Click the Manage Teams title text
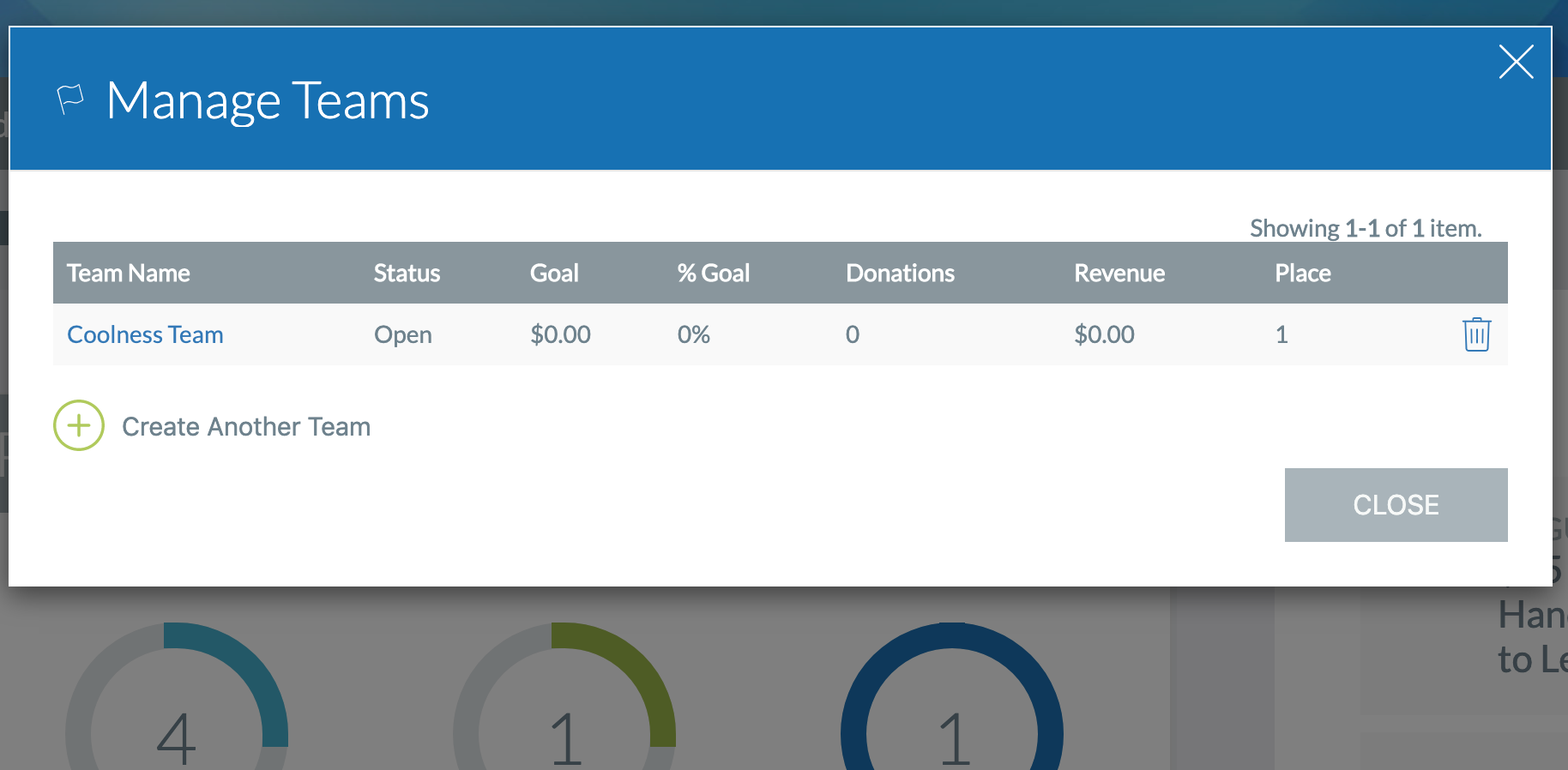This screenshot has width=1568, height=770. click(267, 100)
